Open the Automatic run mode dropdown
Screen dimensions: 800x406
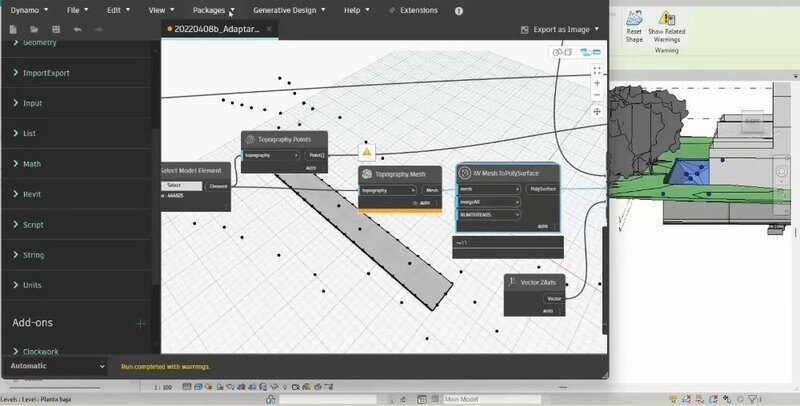[x=55, y=366]
